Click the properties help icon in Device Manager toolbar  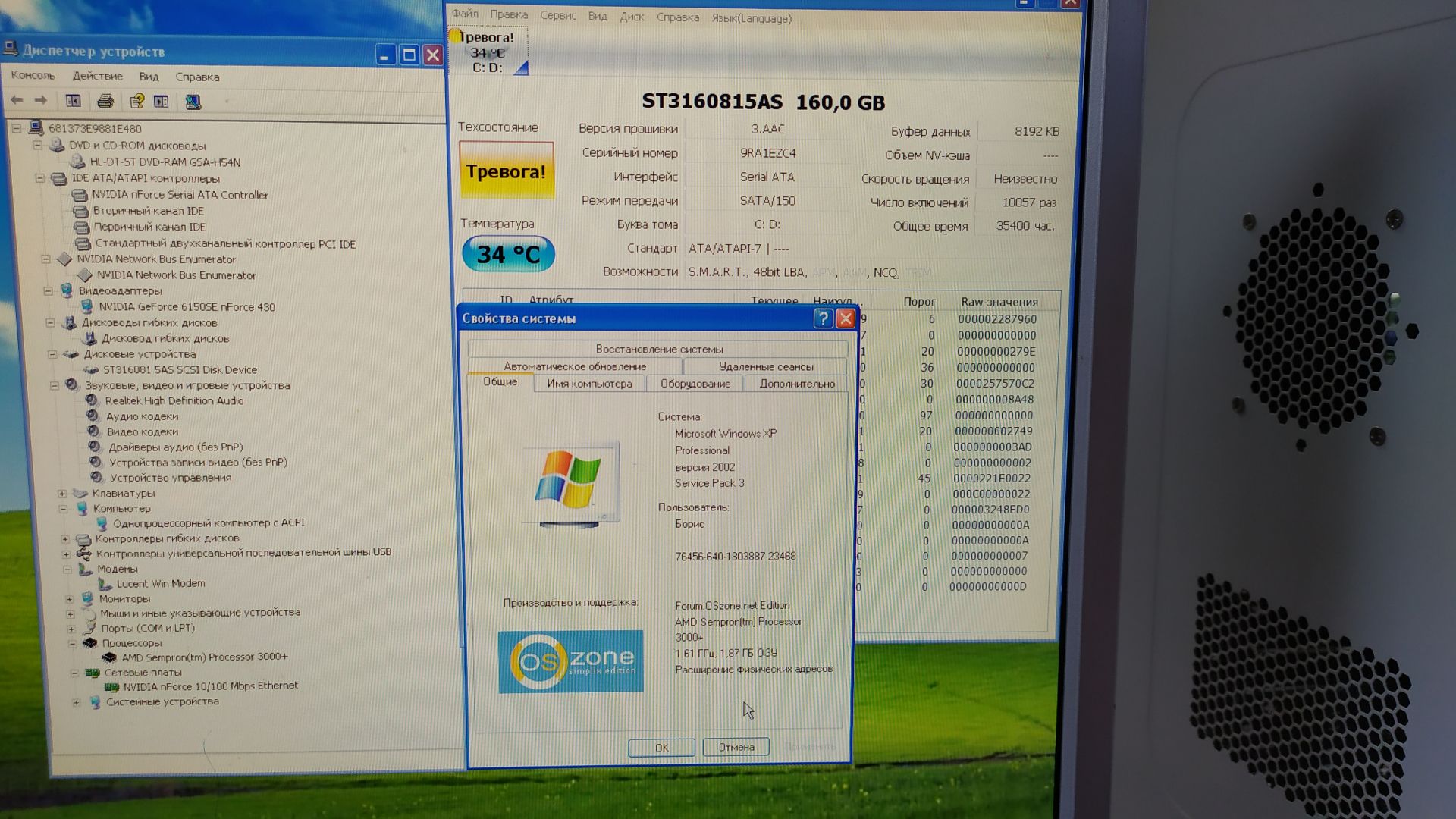point(137,101)
